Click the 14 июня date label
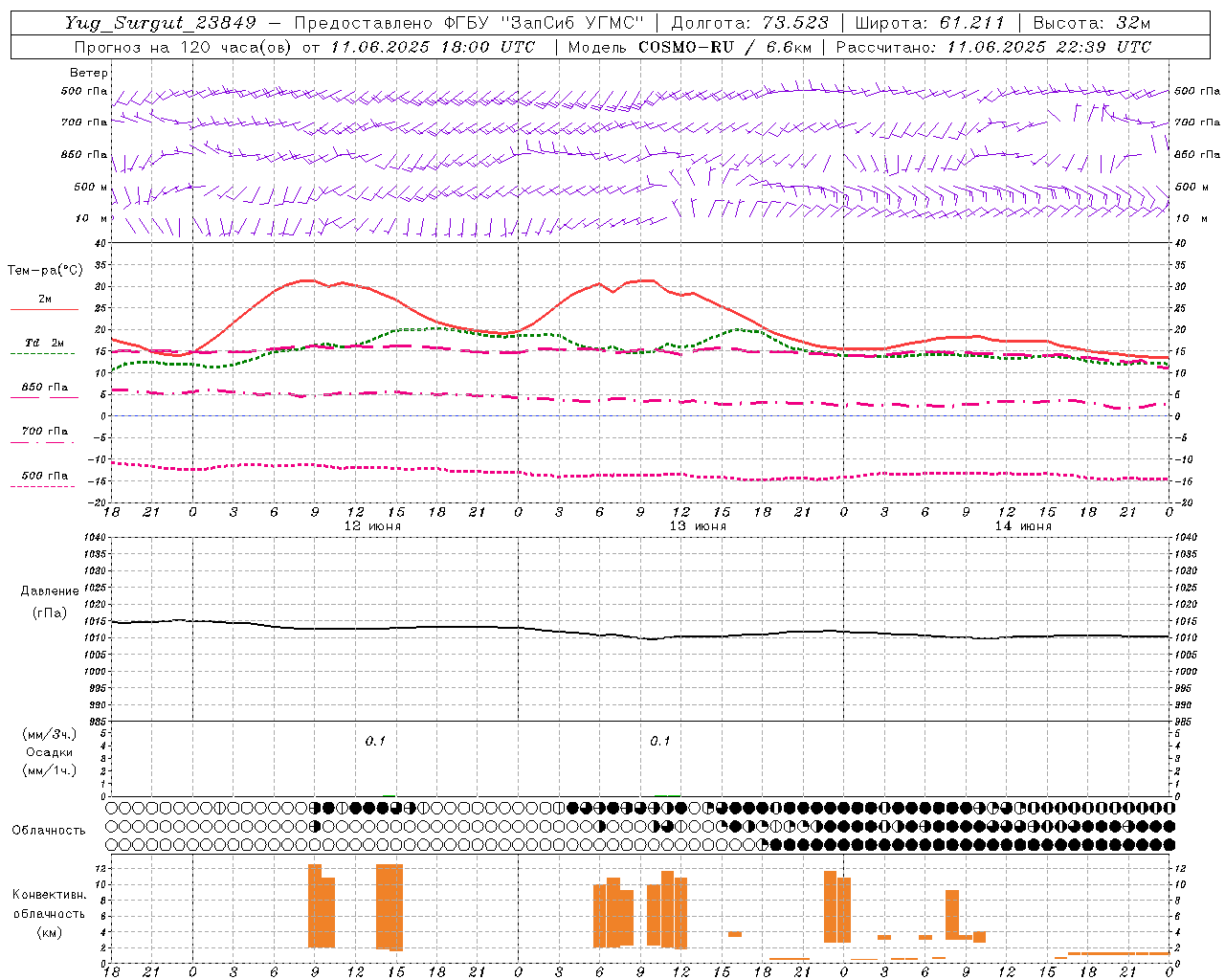This screenshot has width=1225, height=980. [1023, 526]
